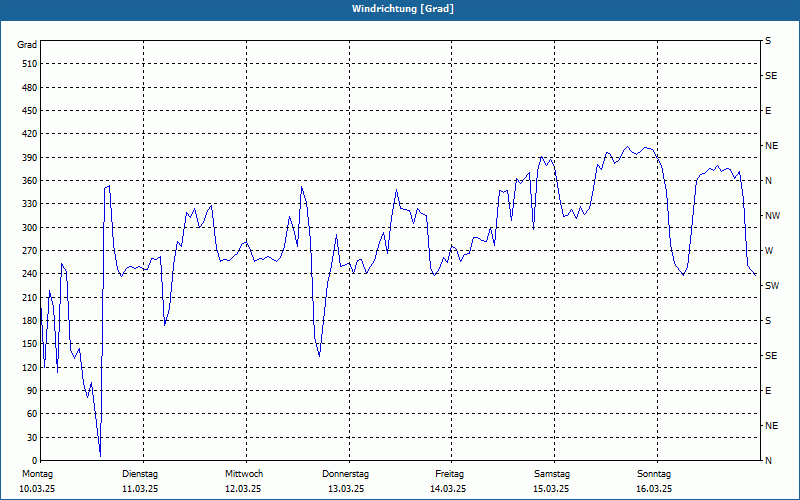The image size is (800, 500).
Task: Select the 'SE' compass label near 120
Action: coord(771,356)
